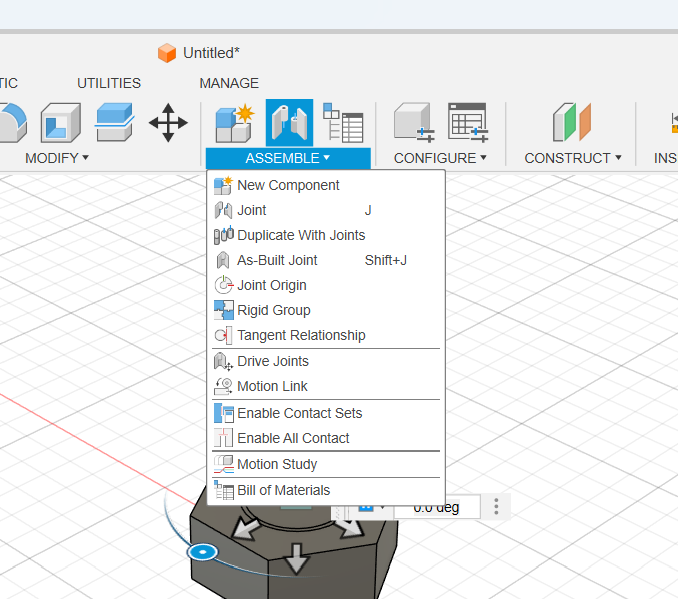
Task: Click the highlighted Joint toolbar icon
Action: click(x=289, y=123)
